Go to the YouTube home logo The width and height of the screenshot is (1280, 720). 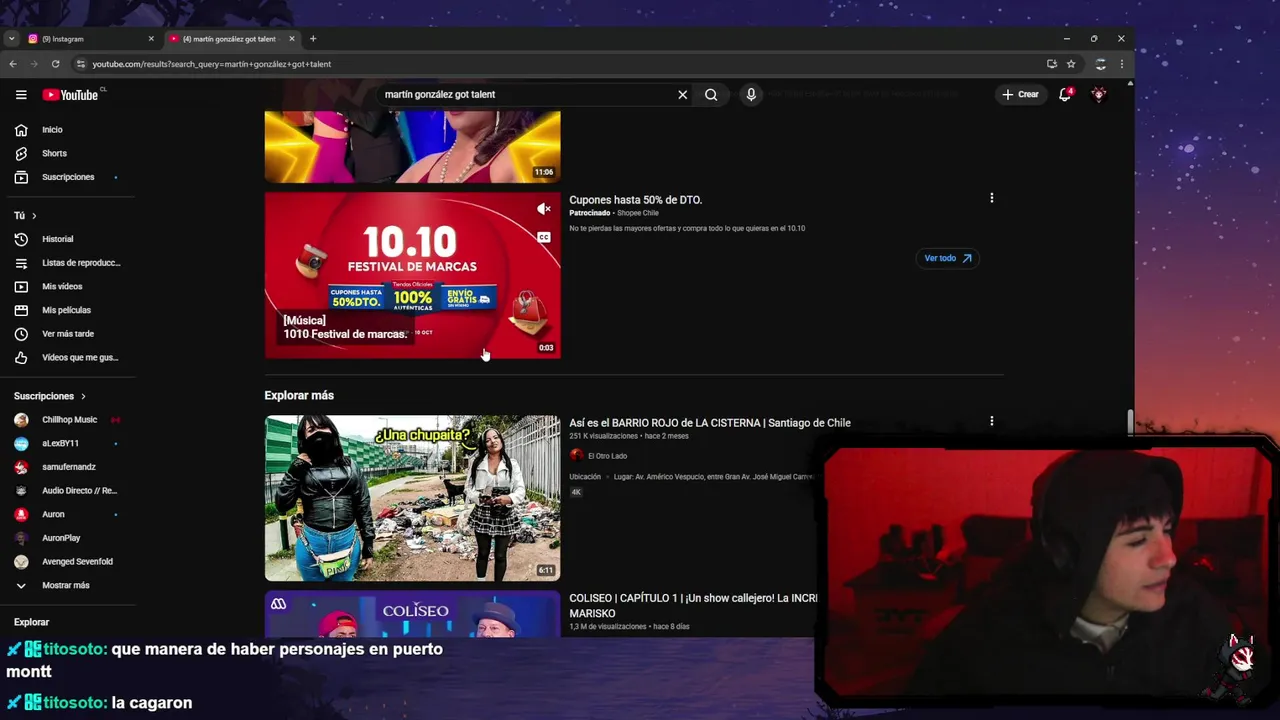72,95
